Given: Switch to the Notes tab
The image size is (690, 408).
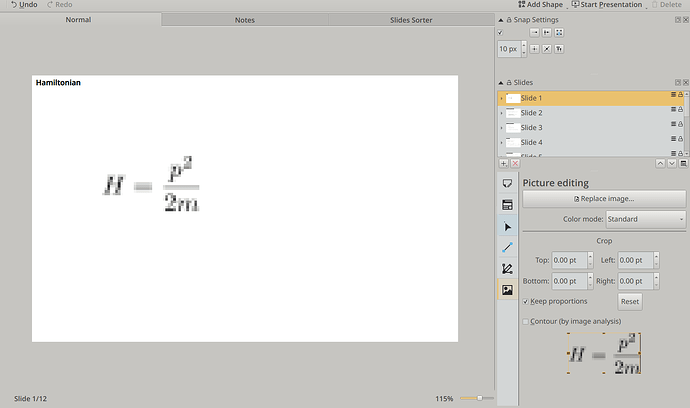Looking at the screenshot, I should pyautogui.click(x=245, y=20).
